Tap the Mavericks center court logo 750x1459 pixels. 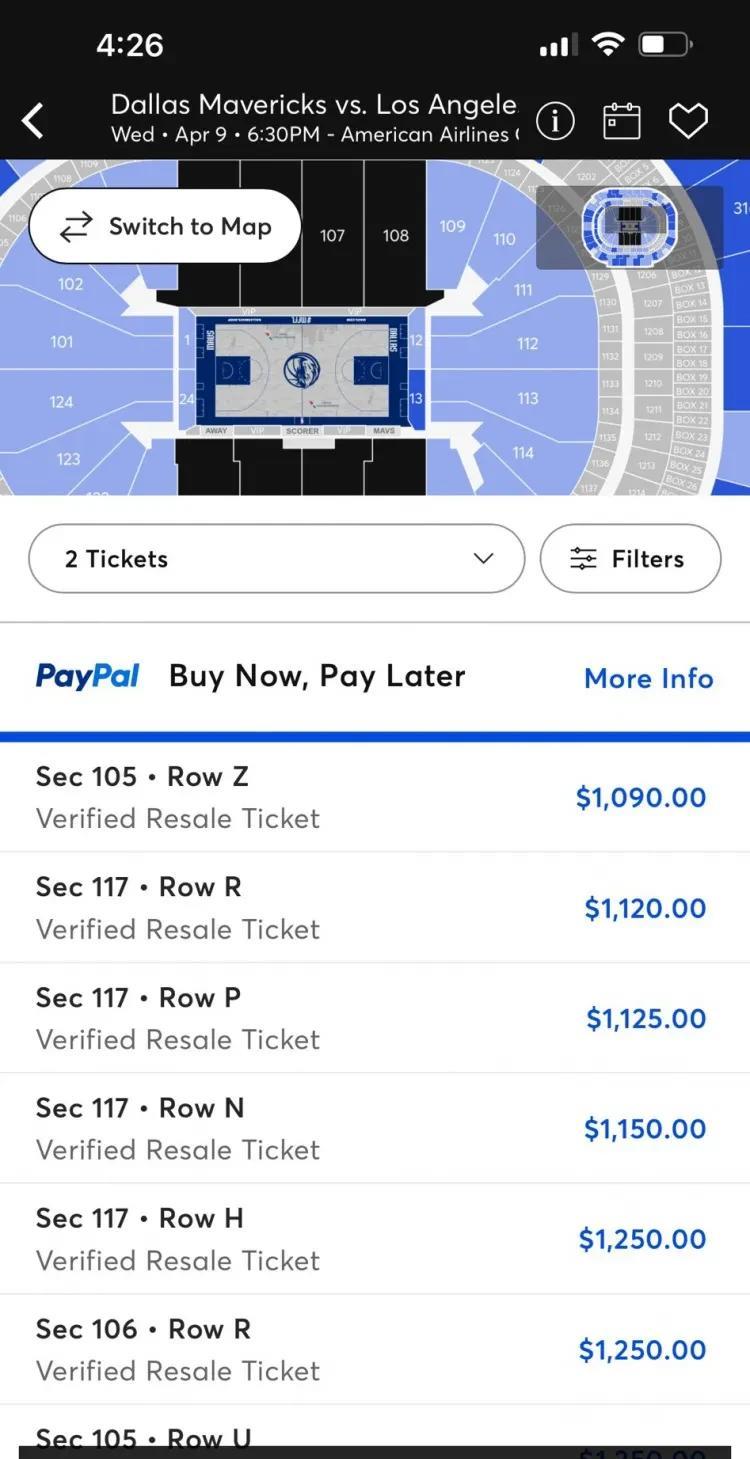tap(301, 369)
